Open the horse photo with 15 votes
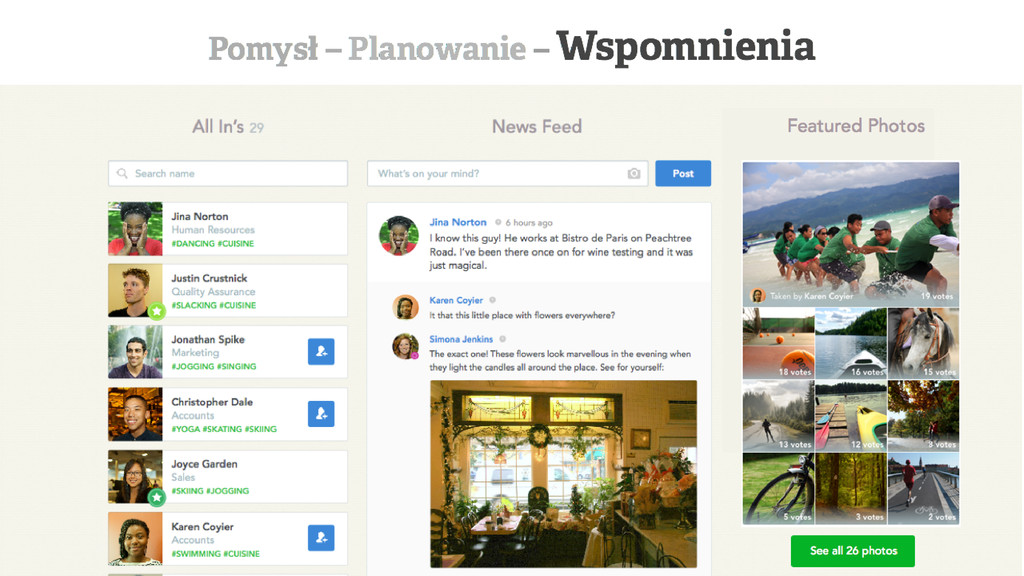The height and width of the screenshot is (576, 1024). pyautogui.click(x=923, y=343)
